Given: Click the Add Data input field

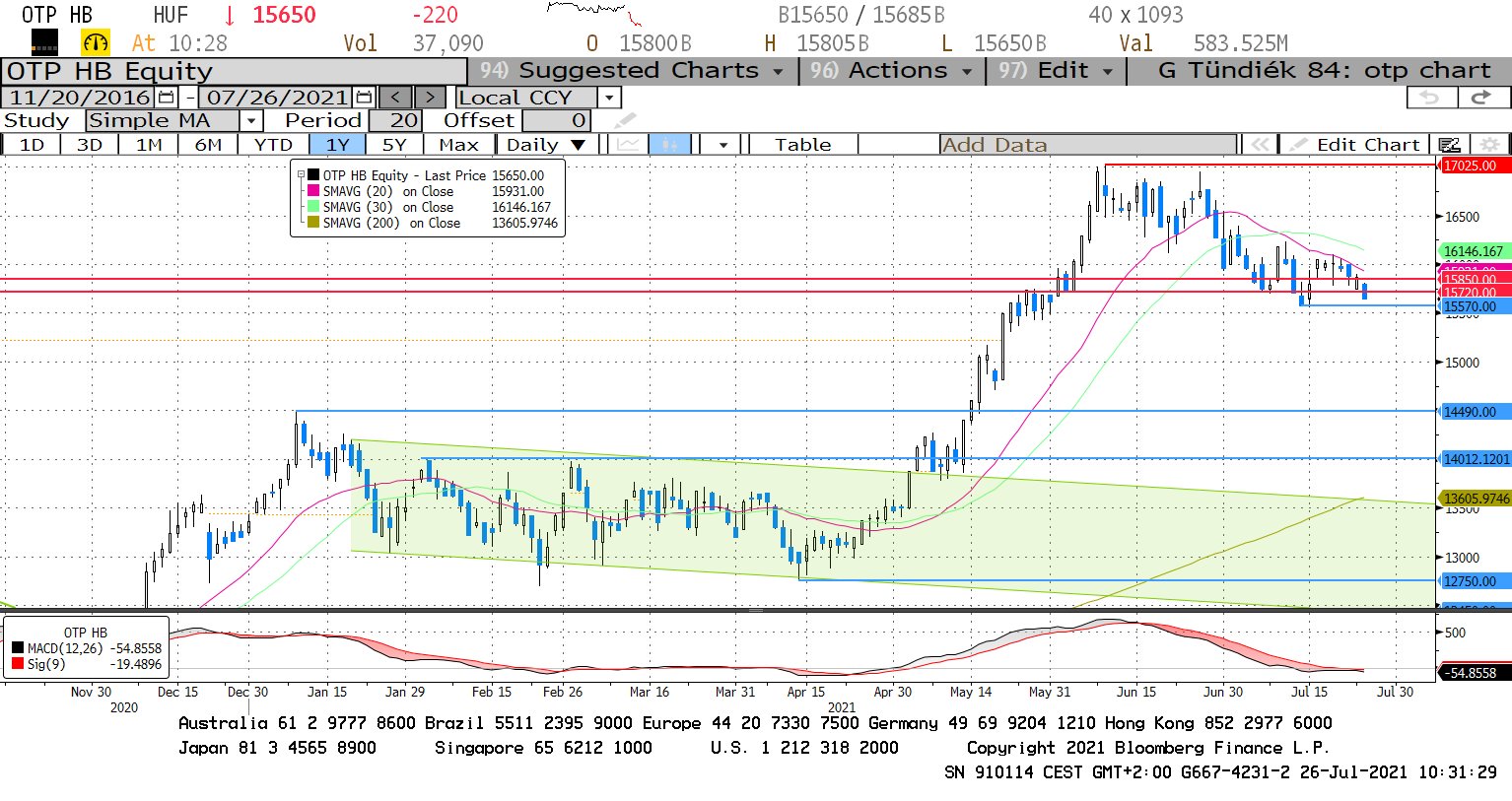Looking at the screenshot, I should coord(1087,144).
